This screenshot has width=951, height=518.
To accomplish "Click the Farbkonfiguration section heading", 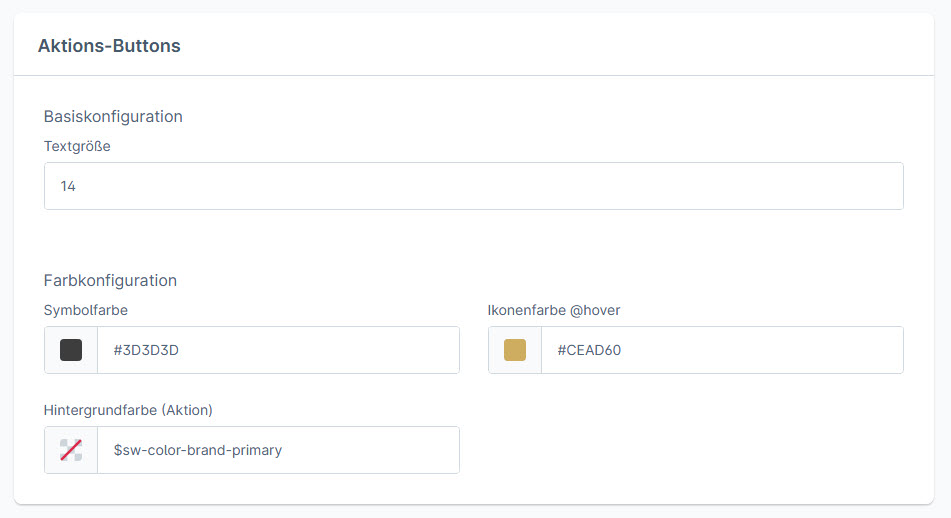I will [x=110, y=280].
